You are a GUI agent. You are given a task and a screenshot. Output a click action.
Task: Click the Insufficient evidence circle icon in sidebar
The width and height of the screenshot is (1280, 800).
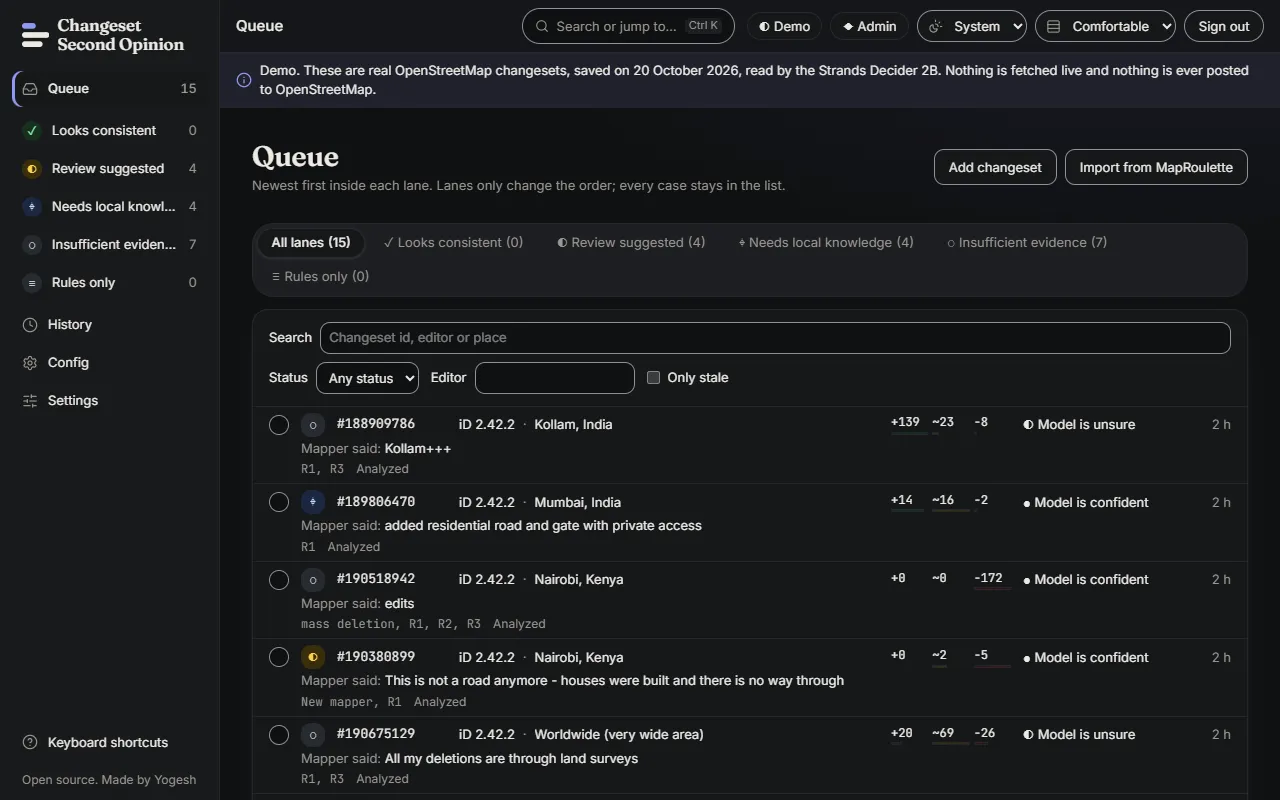[x=32, y=245]
